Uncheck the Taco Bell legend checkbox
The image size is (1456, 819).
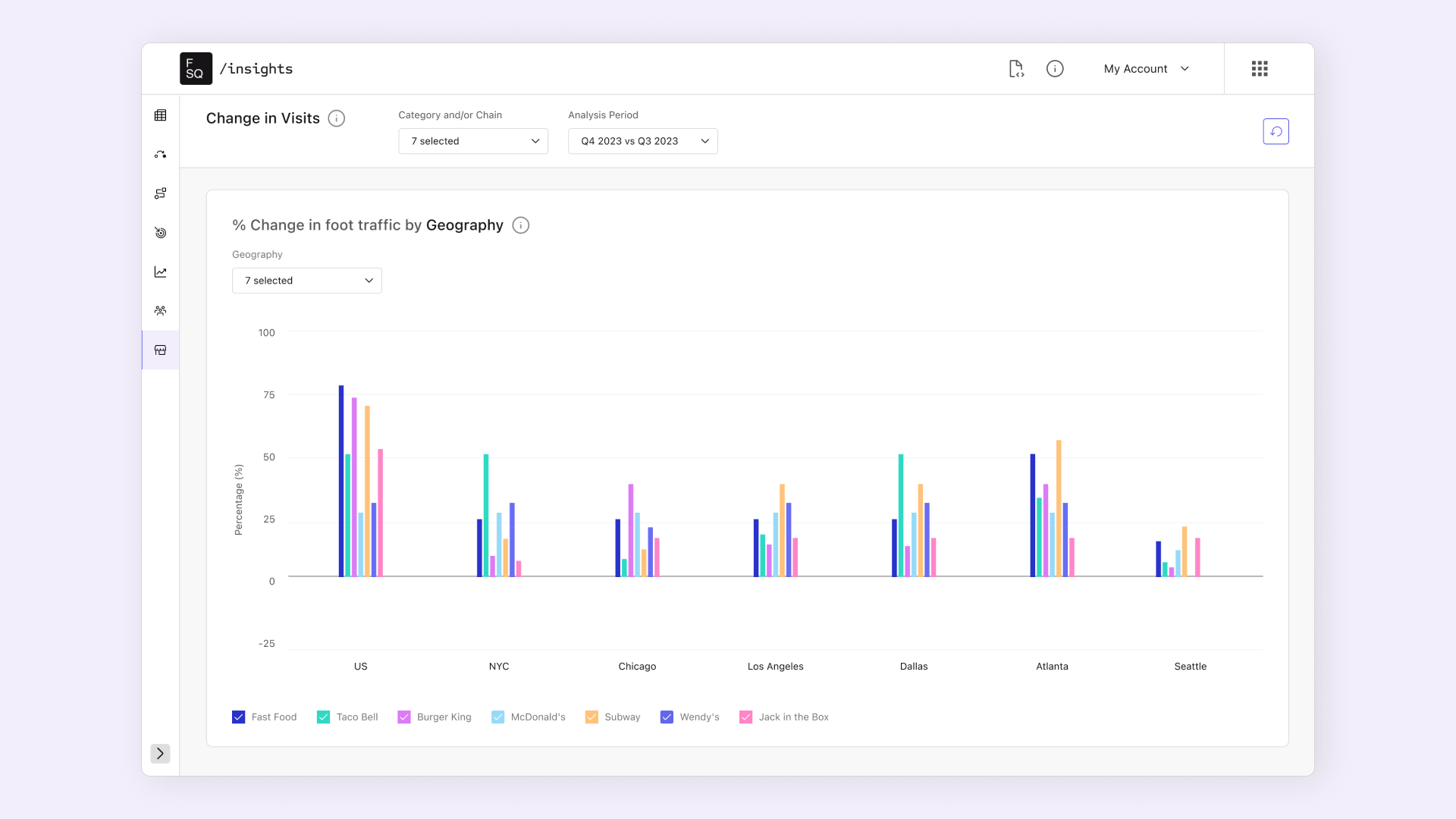[x=323, y=717]
